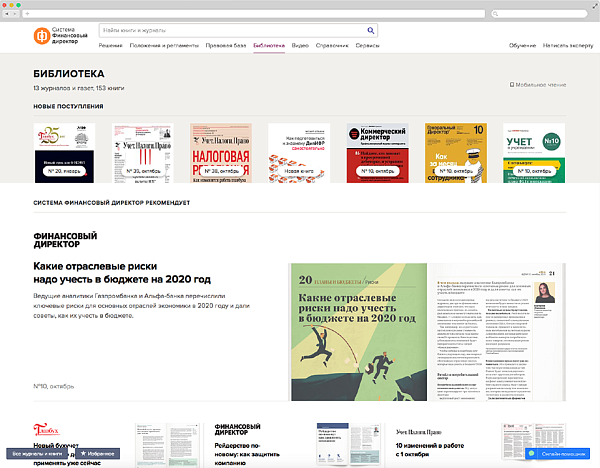Click the star icon on Избранное

(x=83, y=453)
